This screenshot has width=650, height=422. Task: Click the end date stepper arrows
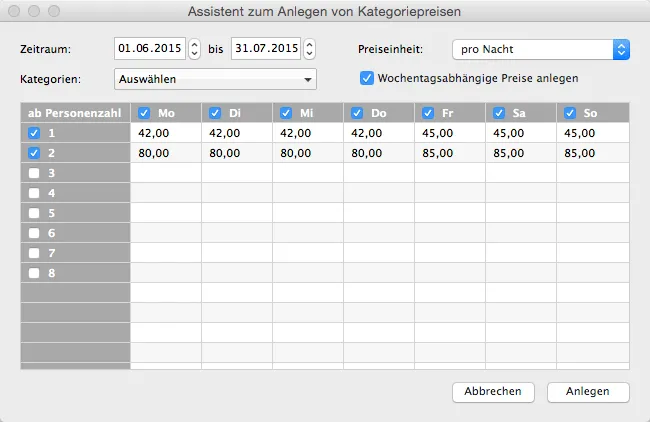point(309,49)
